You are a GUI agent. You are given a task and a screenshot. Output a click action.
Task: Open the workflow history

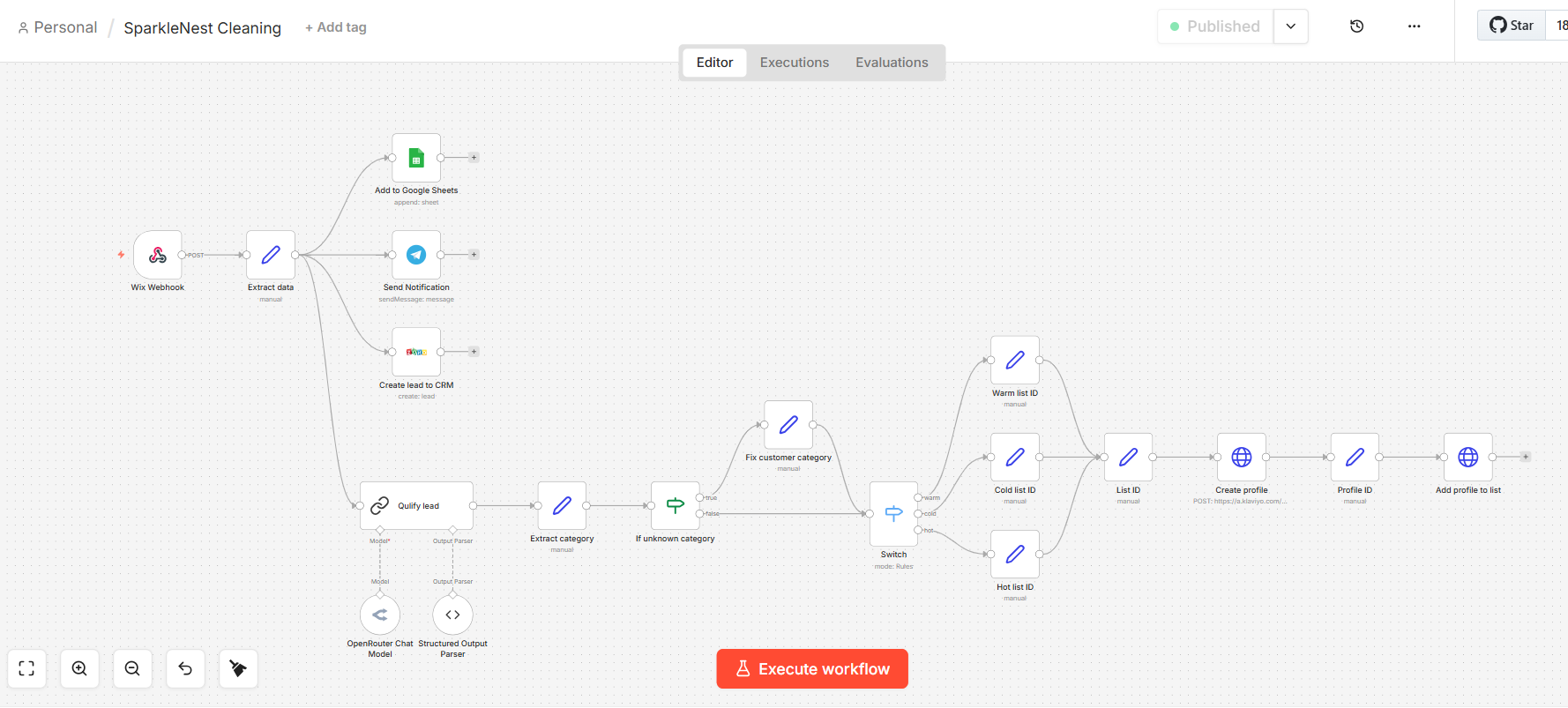click(x=1357, y=26)
